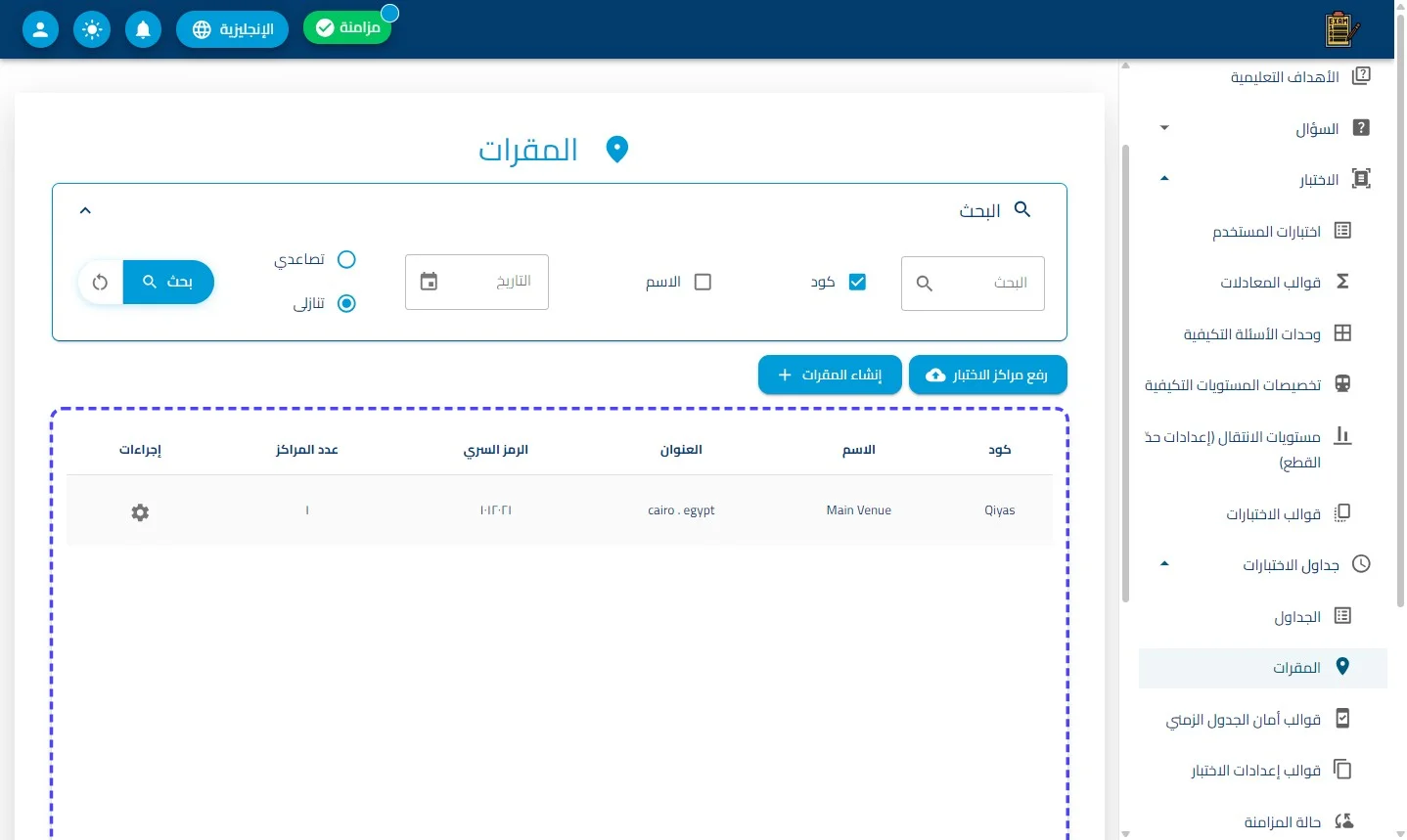The height and width of the screenshot is (840, 1407).
Task: Click the رفع مراكز الاختبار button
Action: point(988,375)
